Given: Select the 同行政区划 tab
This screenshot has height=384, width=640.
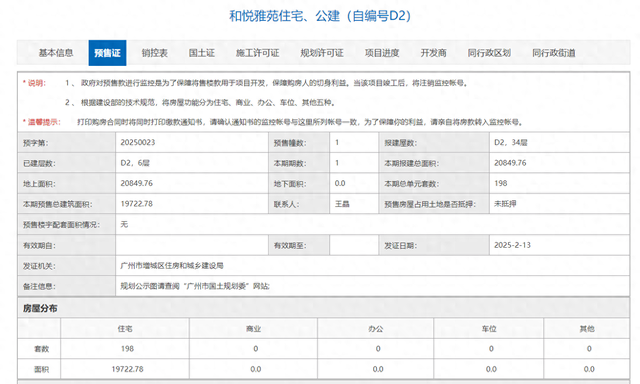Looking at the screenshot, I should click(x=489, y=53).
